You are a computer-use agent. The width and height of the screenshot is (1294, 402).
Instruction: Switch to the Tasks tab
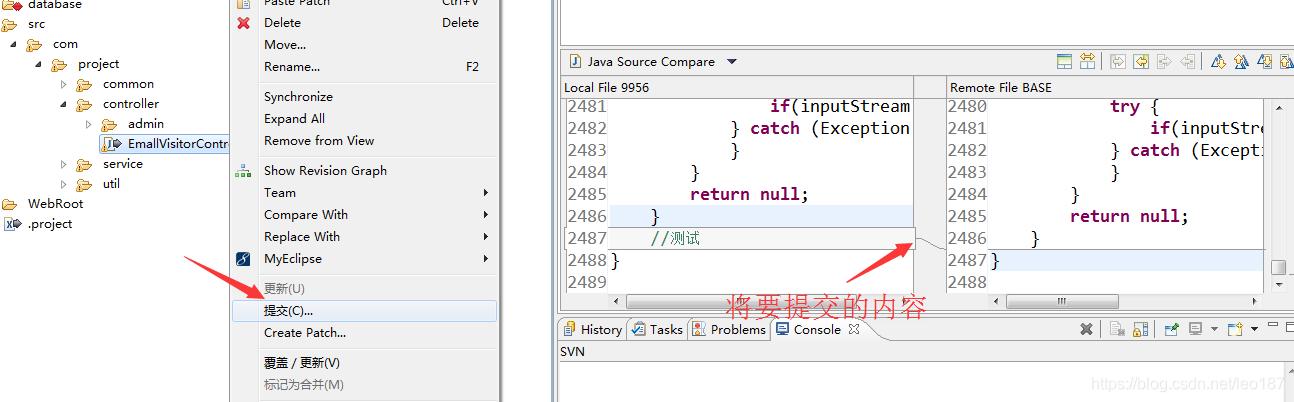[658, 329]
